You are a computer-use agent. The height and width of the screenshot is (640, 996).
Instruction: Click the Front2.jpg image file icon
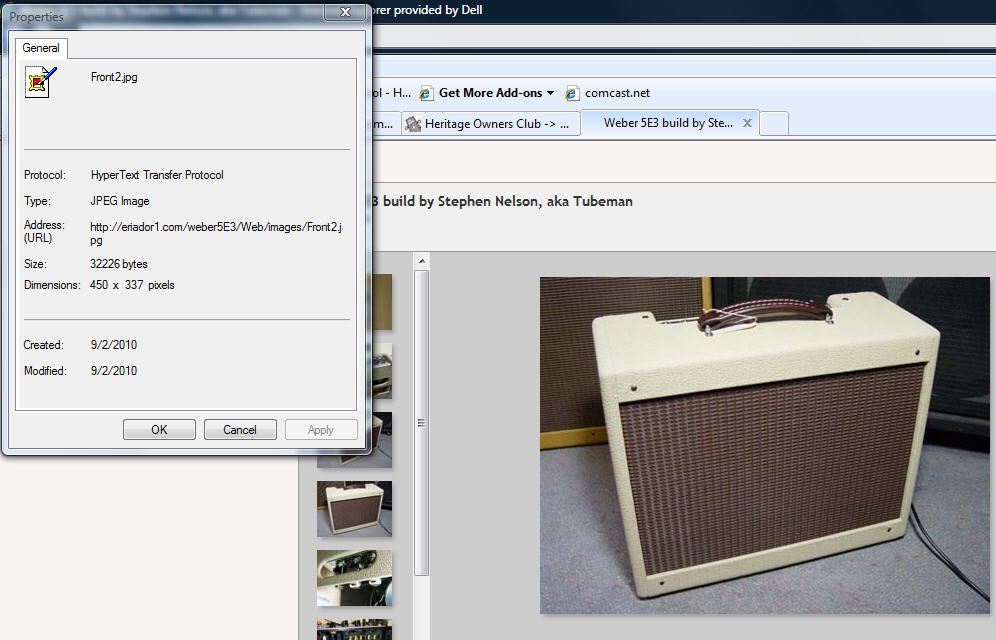tap(41, 82)
